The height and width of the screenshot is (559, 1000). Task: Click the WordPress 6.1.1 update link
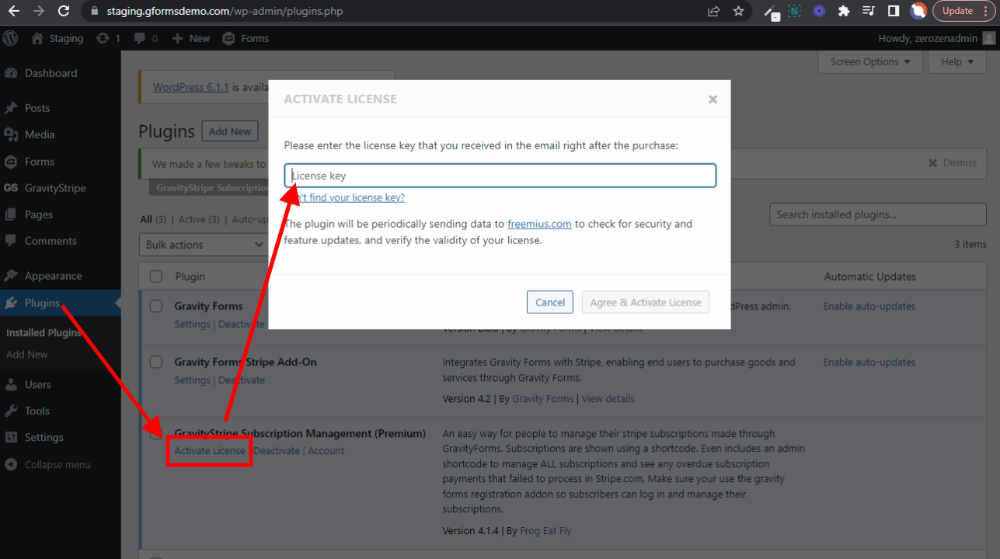pyautogui.click(x=190, y=87)
